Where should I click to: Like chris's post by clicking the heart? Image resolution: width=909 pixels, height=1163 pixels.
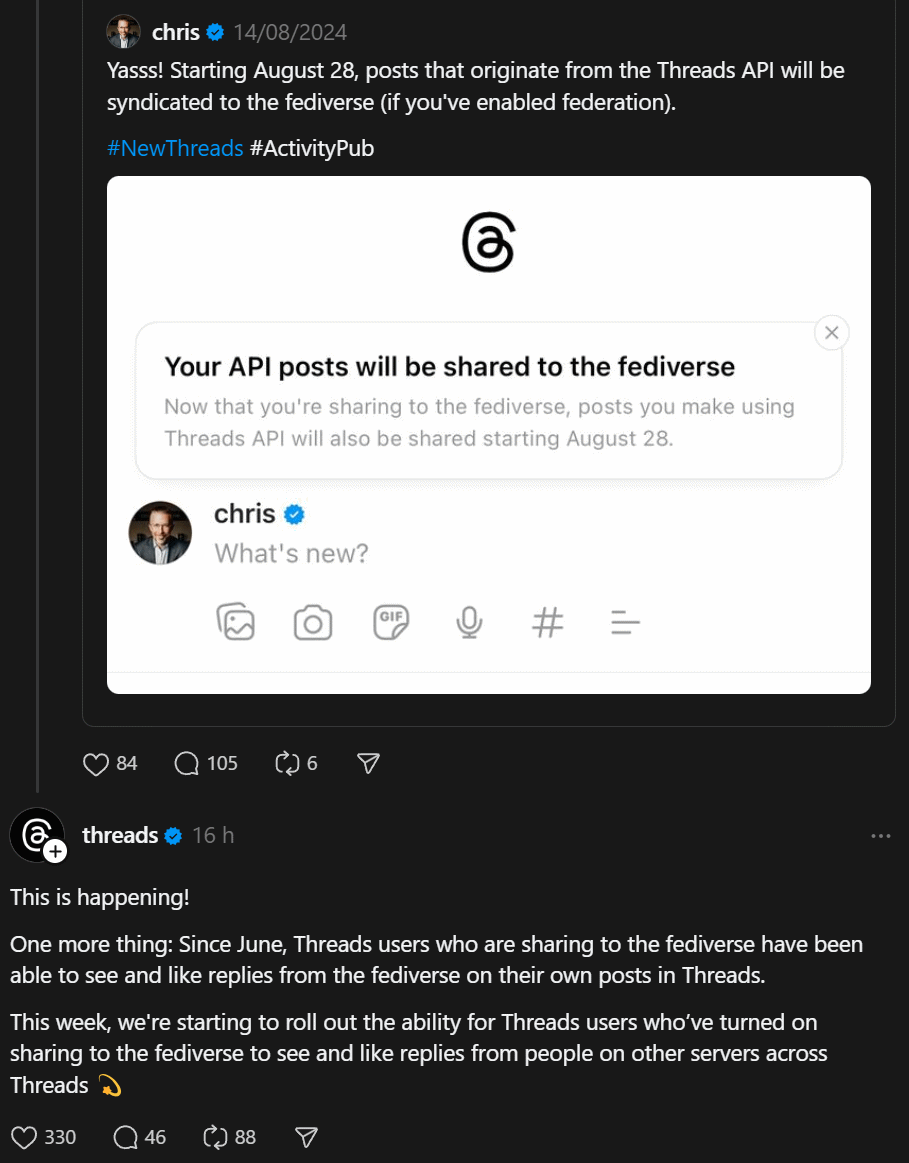95,763
